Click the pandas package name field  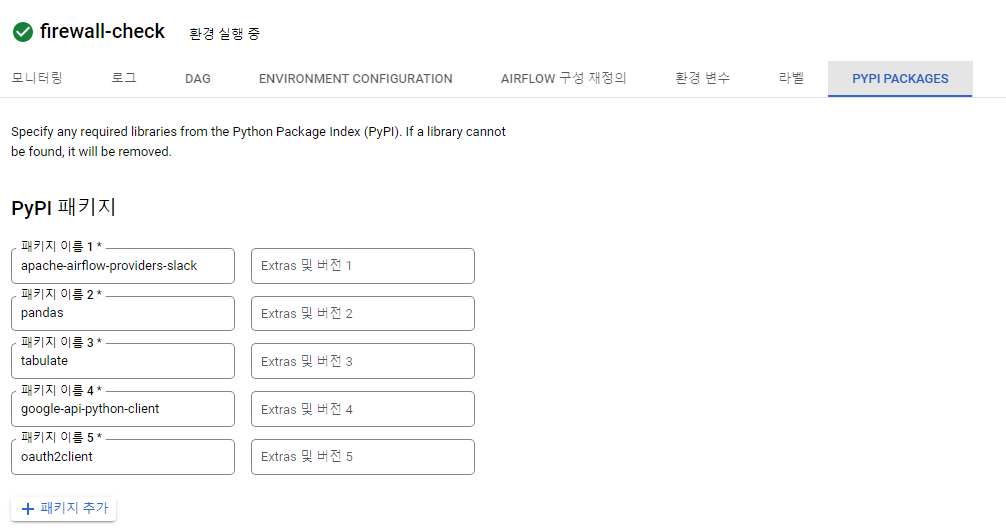point(123,314)
